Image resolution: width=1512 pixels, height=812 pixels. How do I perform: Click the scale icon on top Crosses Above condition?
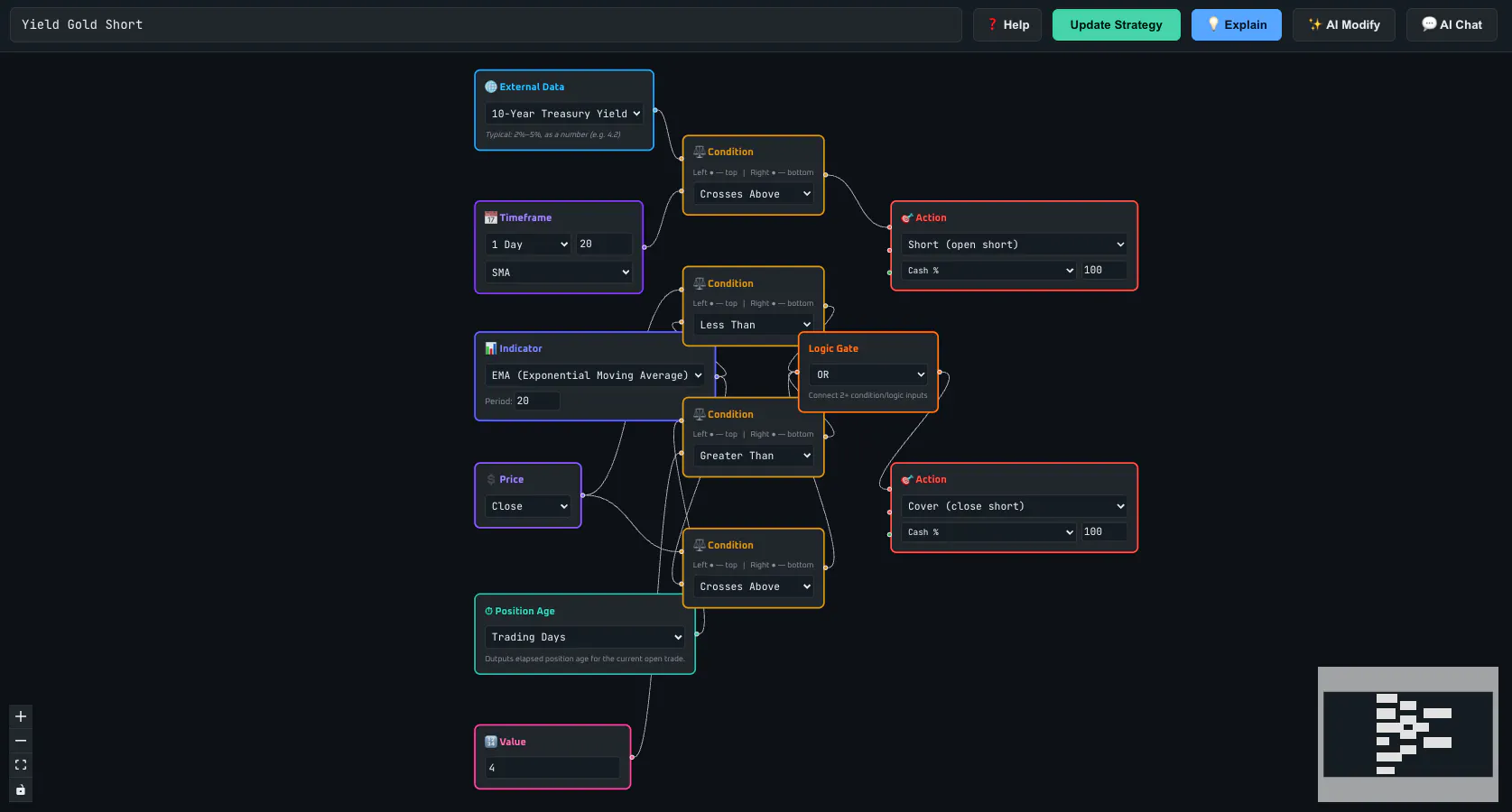point(700,152)
